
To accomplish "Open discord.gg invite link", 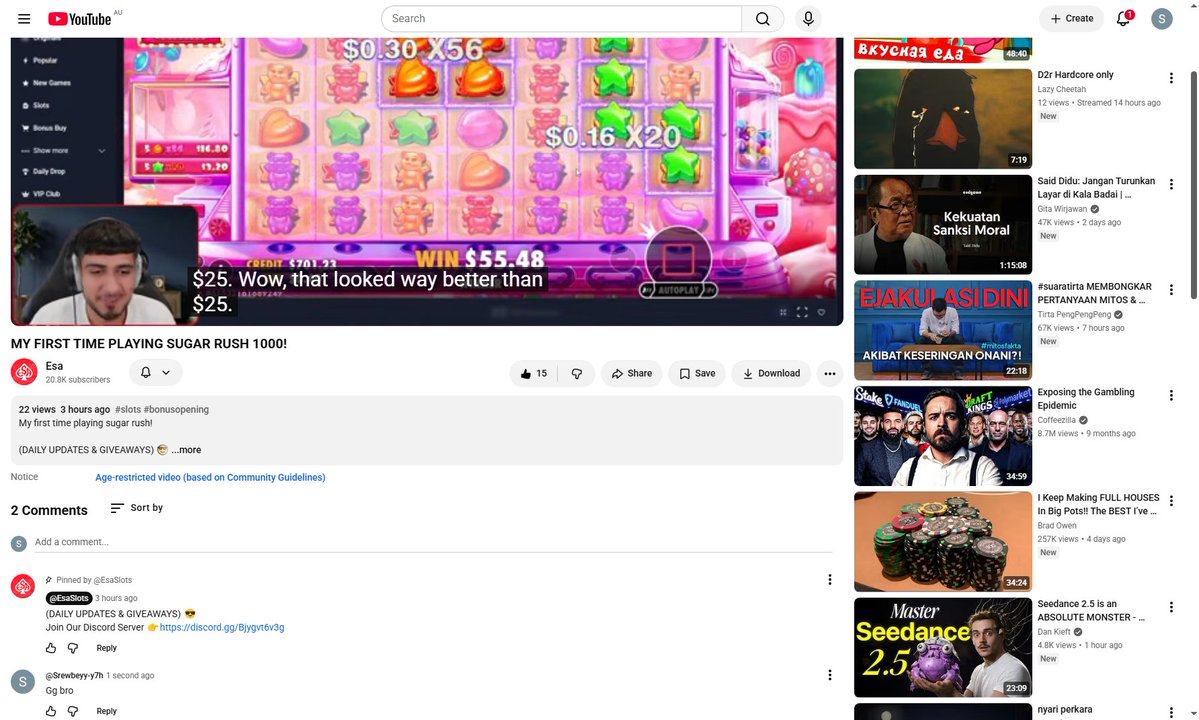I will tap(222, 628).
